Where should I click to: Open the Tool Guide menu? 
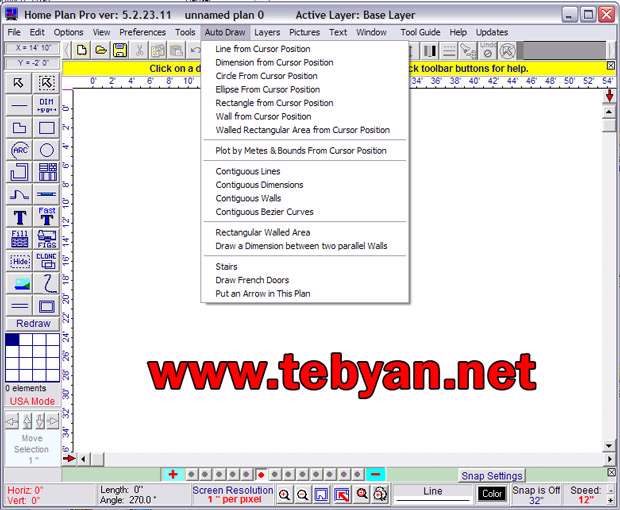click(420, 32)
